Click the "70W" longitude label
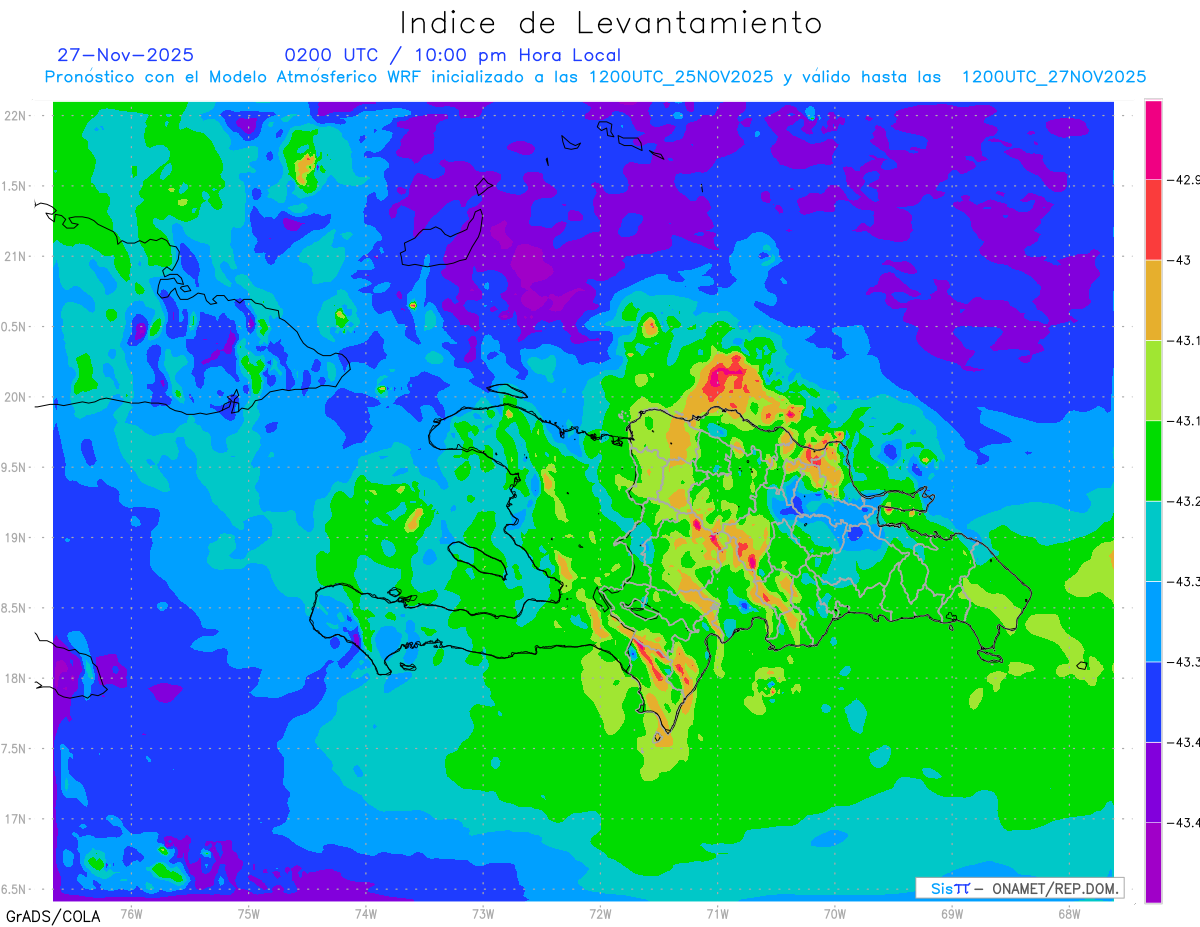 (834, 913)
